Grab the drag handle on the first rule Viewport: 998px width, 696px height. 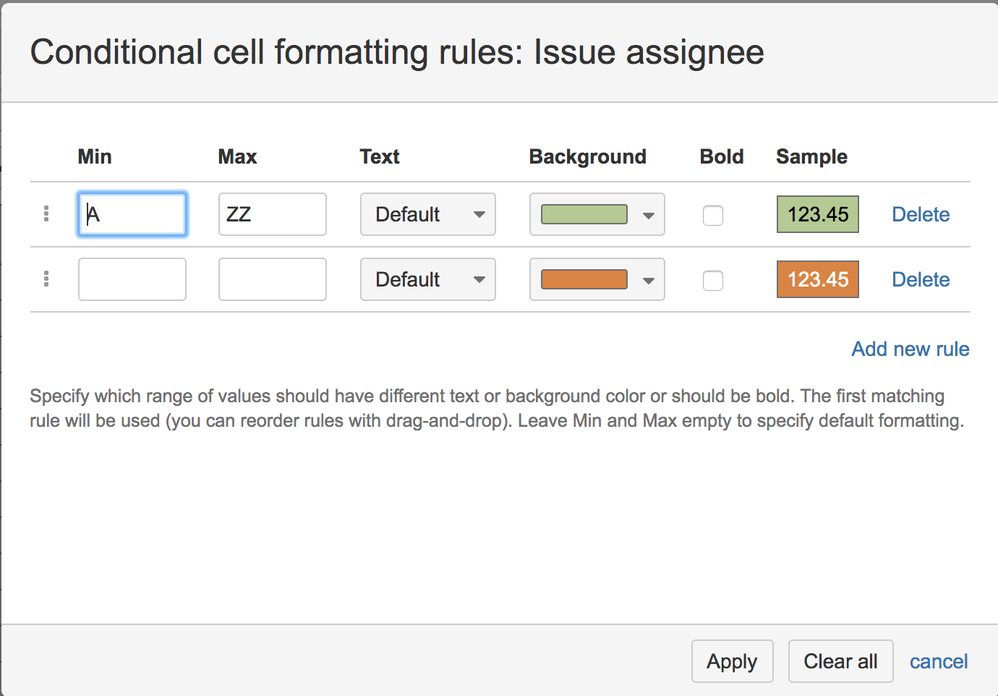(46, 214)
